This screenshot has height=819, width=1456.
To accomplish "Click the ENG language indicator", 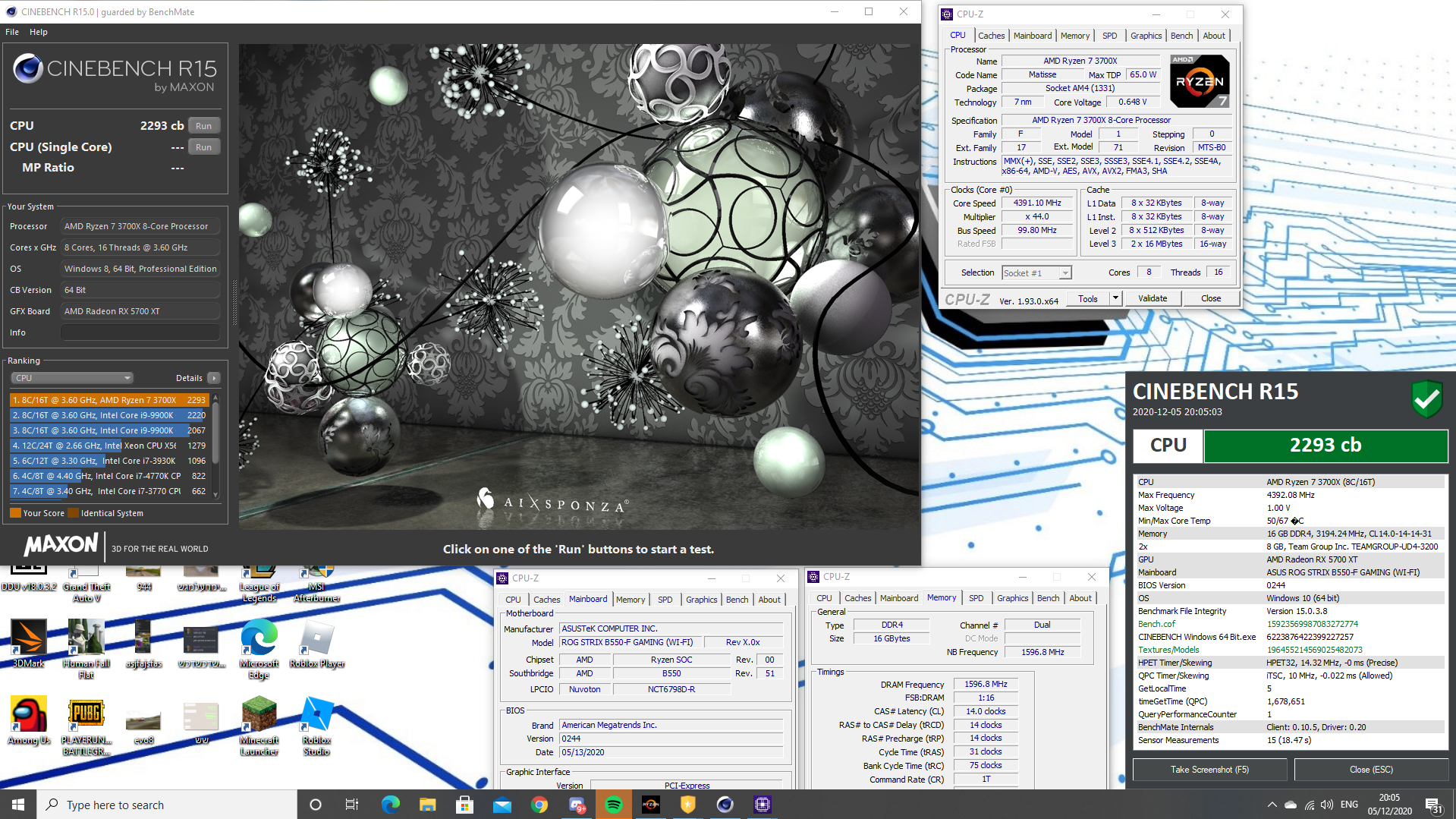I will (1349, 805).
